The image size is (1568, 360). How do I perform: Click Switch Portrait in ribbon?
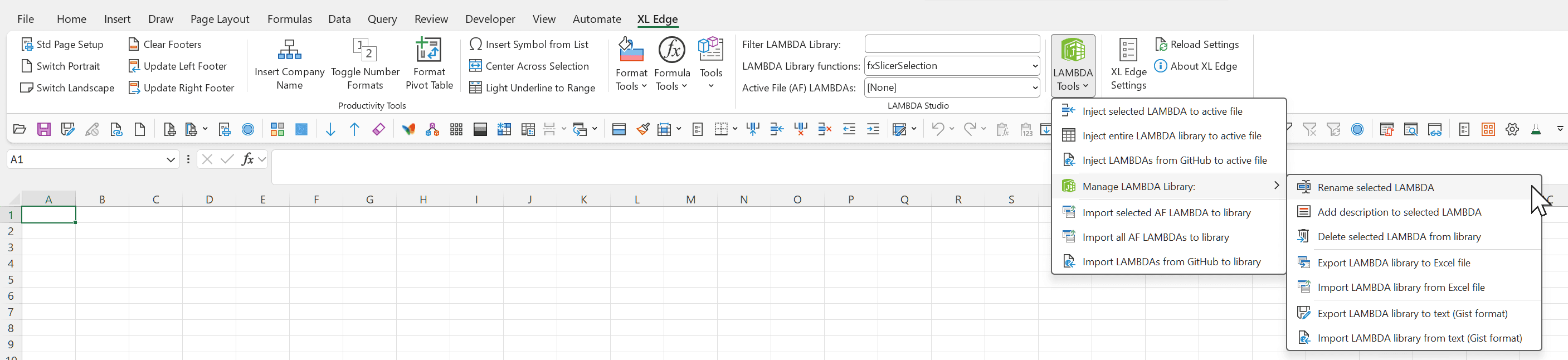pyautogui.click(x=60, y=66)
